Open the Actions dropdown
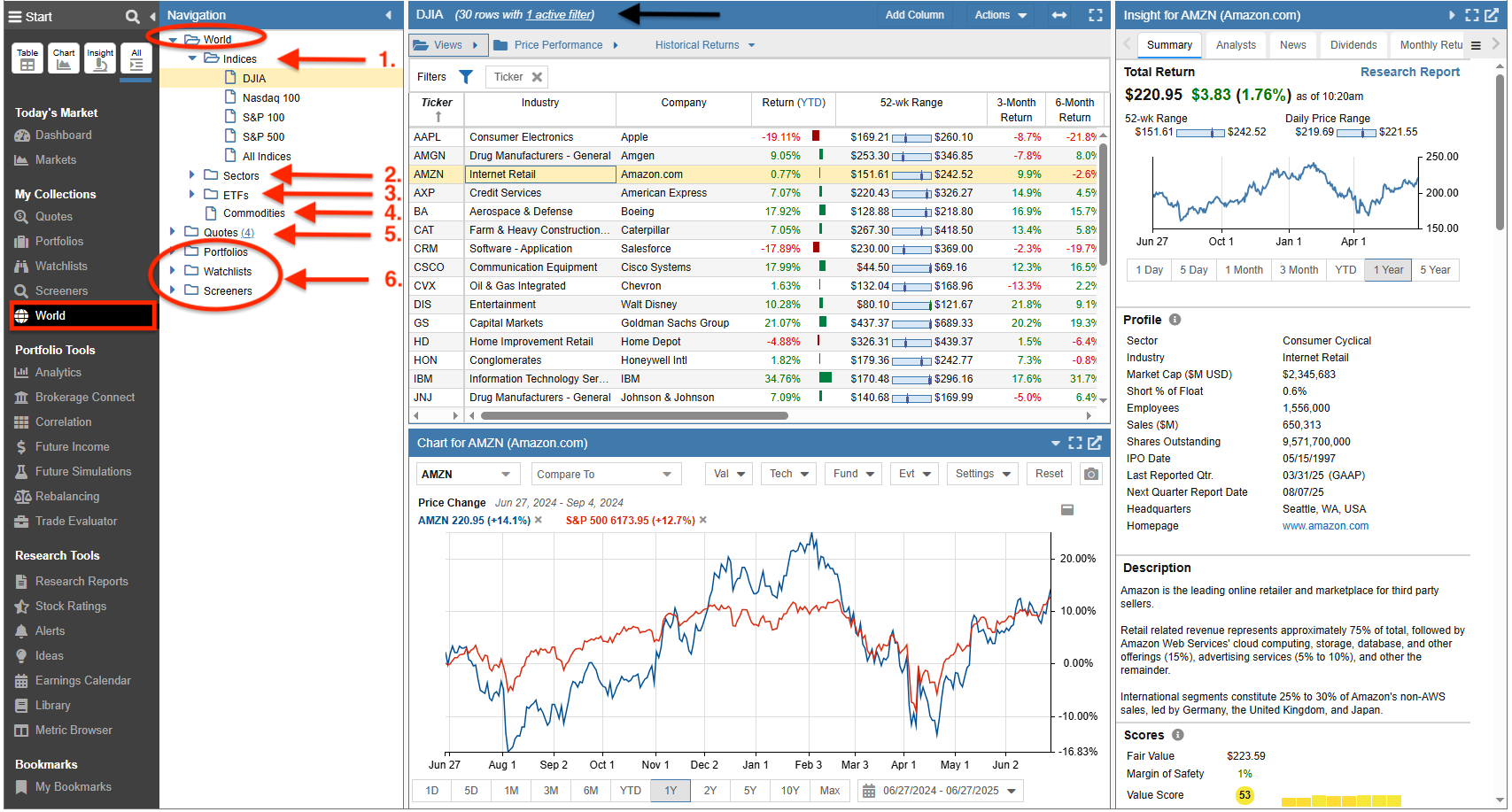 [x=1001, y=15]
